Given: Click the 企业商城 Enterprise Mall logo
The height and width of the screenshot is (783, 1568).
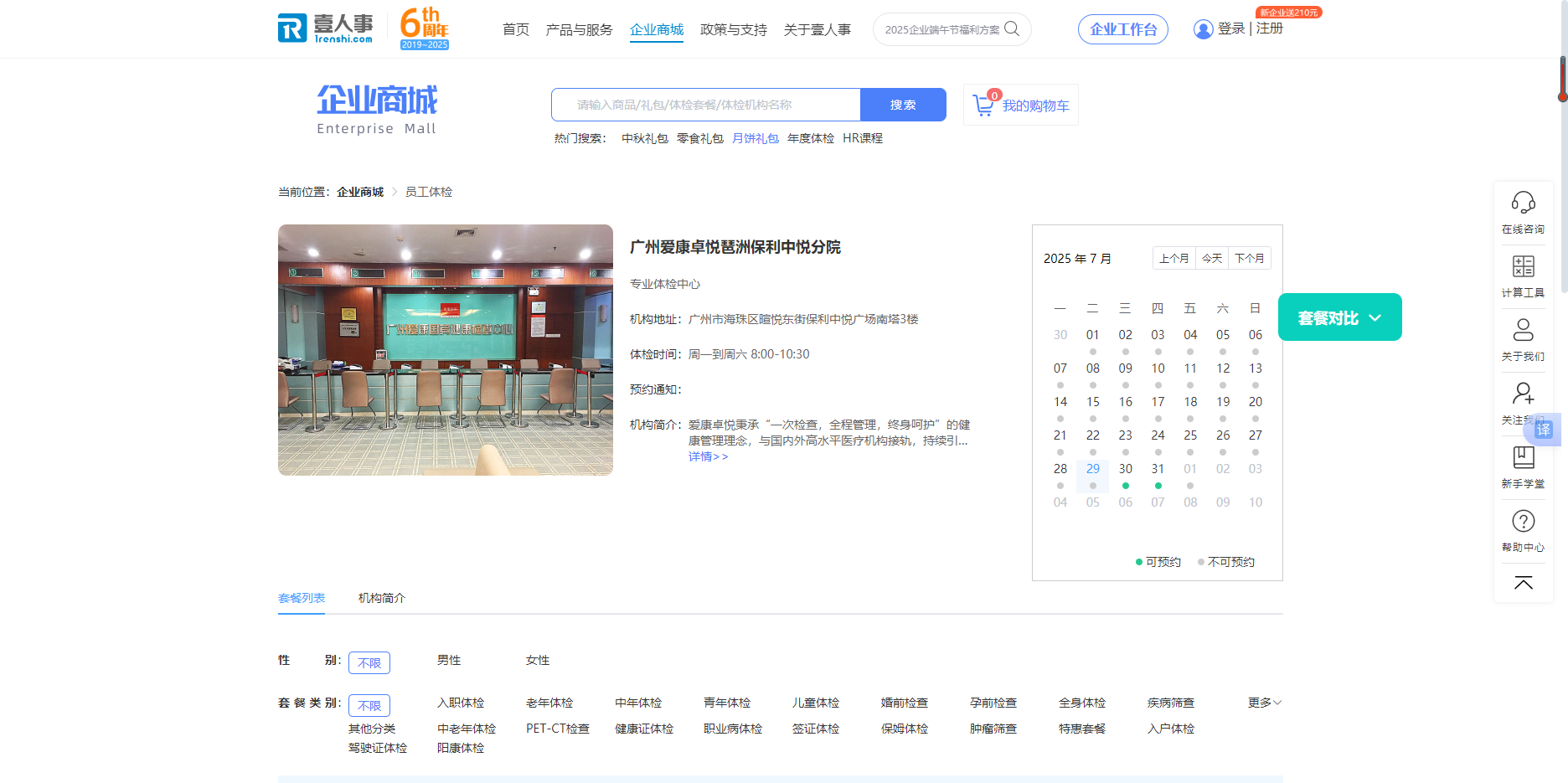Looking at the screenshot, I should 377,109.
